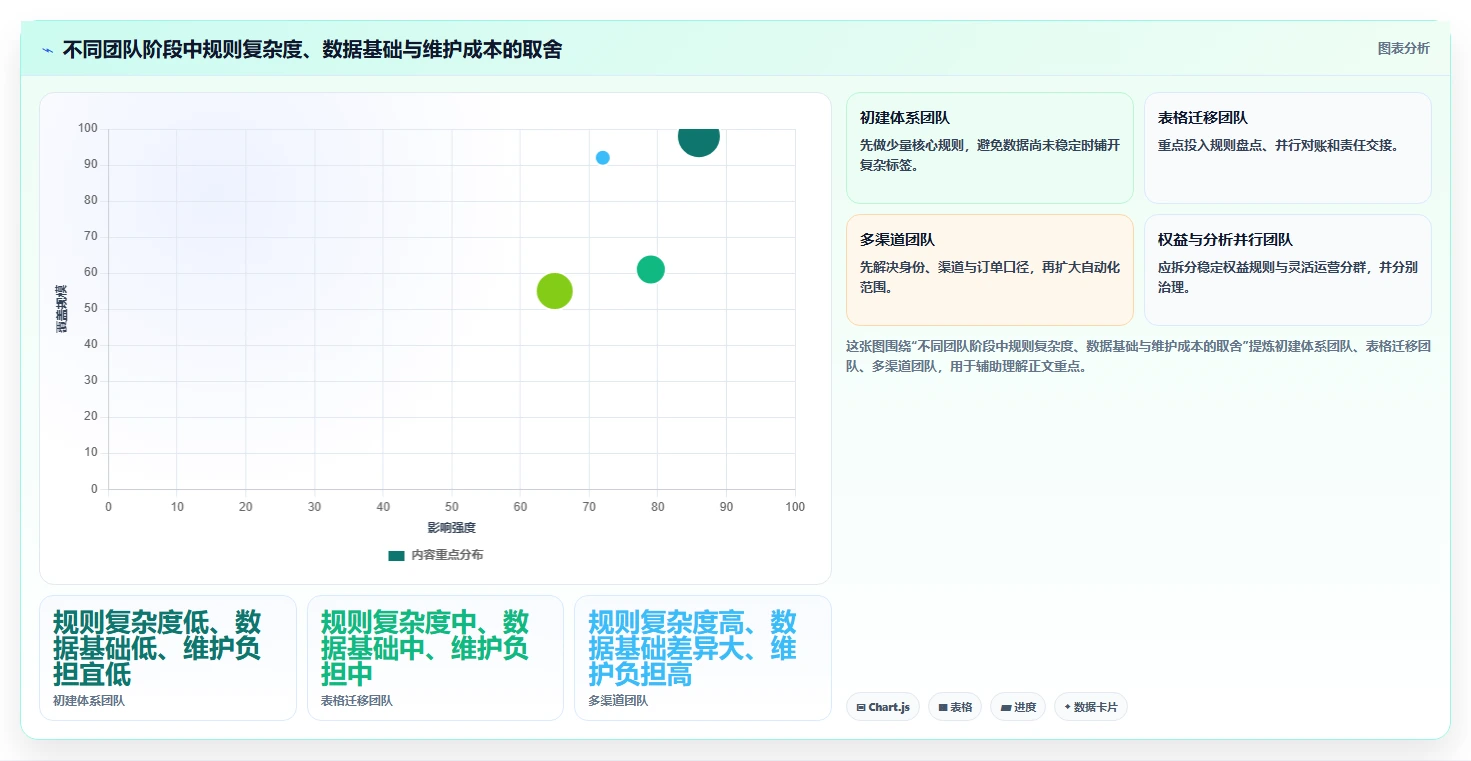Click the 规则复杂度低 data card headline
This screenshot has height=761, width=1471.
click(157, 648)
